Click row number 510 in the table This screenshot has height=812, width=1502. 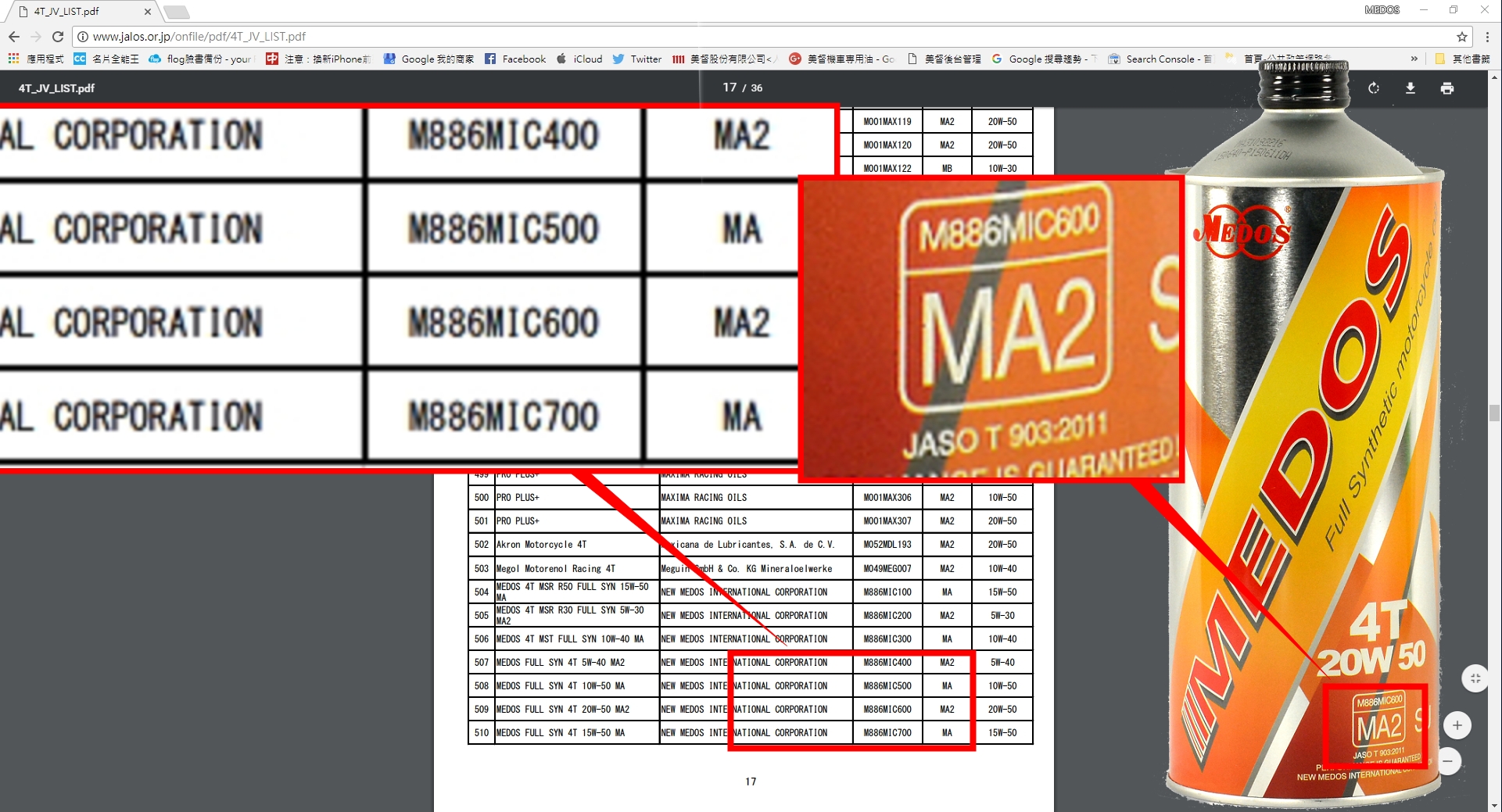click(482, 733)
